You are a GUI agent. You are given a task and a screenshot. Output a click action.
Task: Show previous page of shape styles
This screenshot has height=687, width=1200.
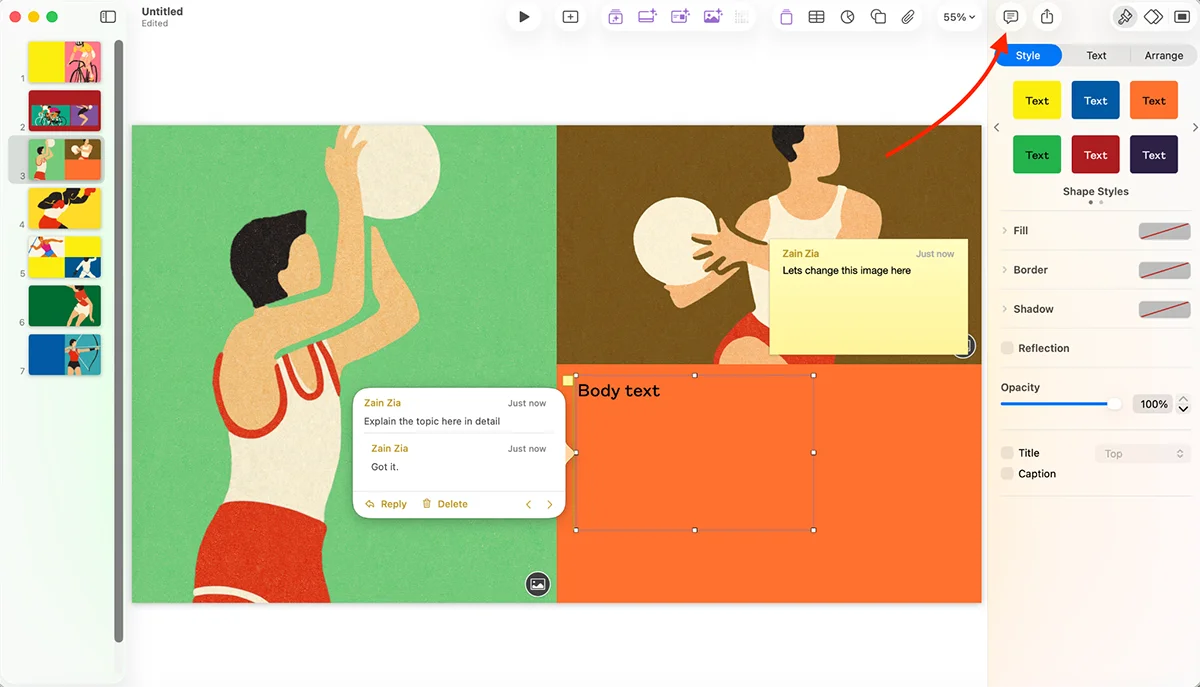(996, 128)
